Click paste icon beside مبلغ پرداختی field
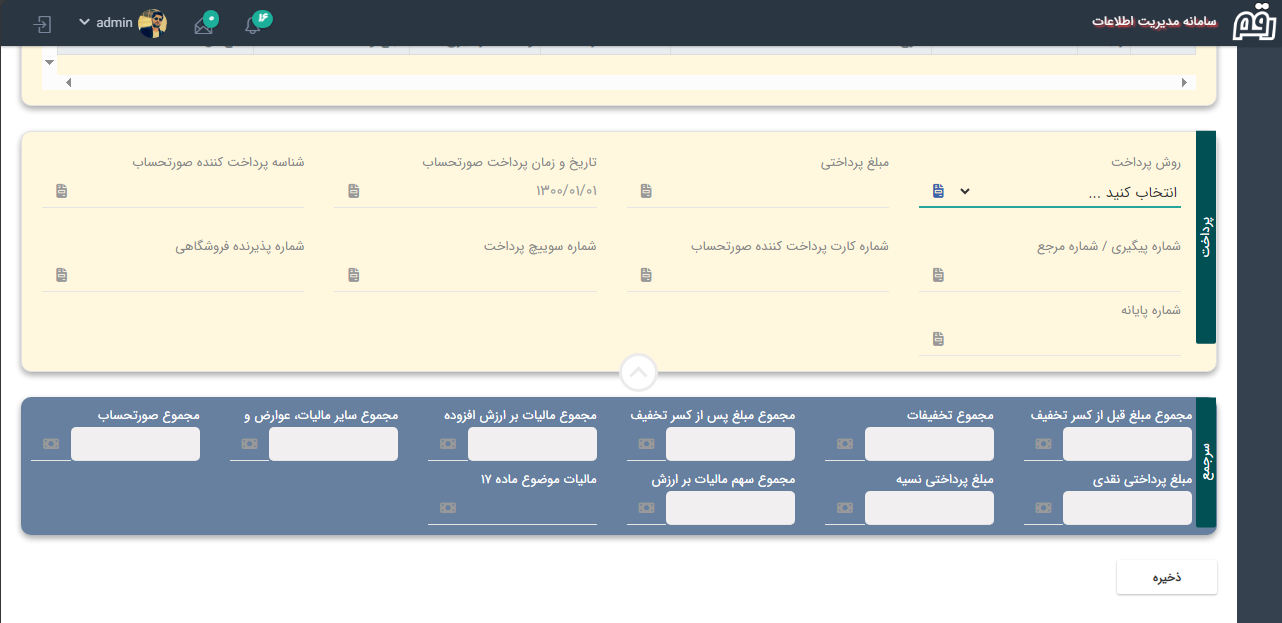The height and width of the screenshot is (623, 1282). point(646,188)
